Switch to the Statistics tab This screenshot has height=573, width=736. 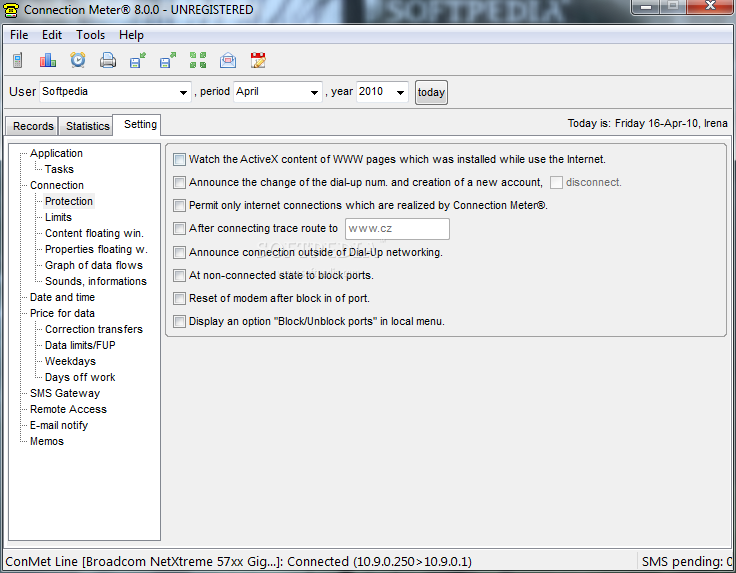tap(87, 126)
